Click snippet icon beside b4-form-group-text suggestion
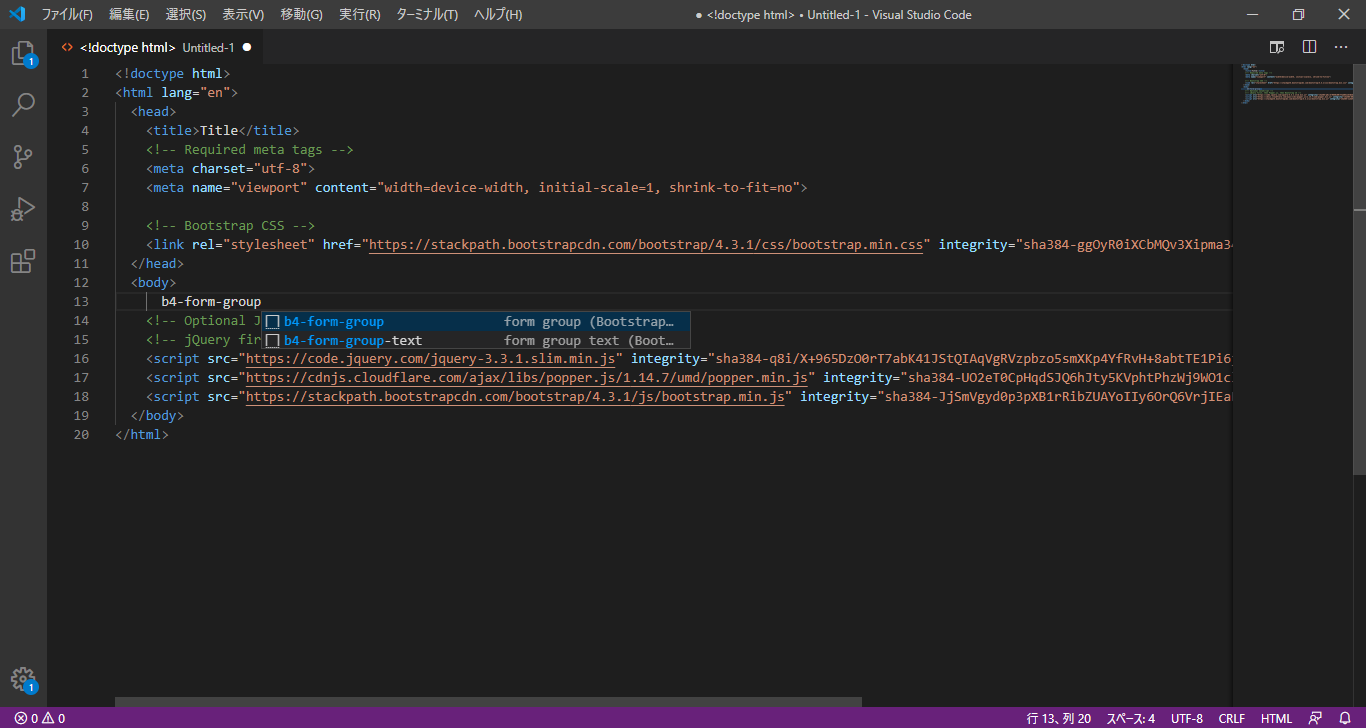The image size is (1366, 728). click(x=272, y=340)
